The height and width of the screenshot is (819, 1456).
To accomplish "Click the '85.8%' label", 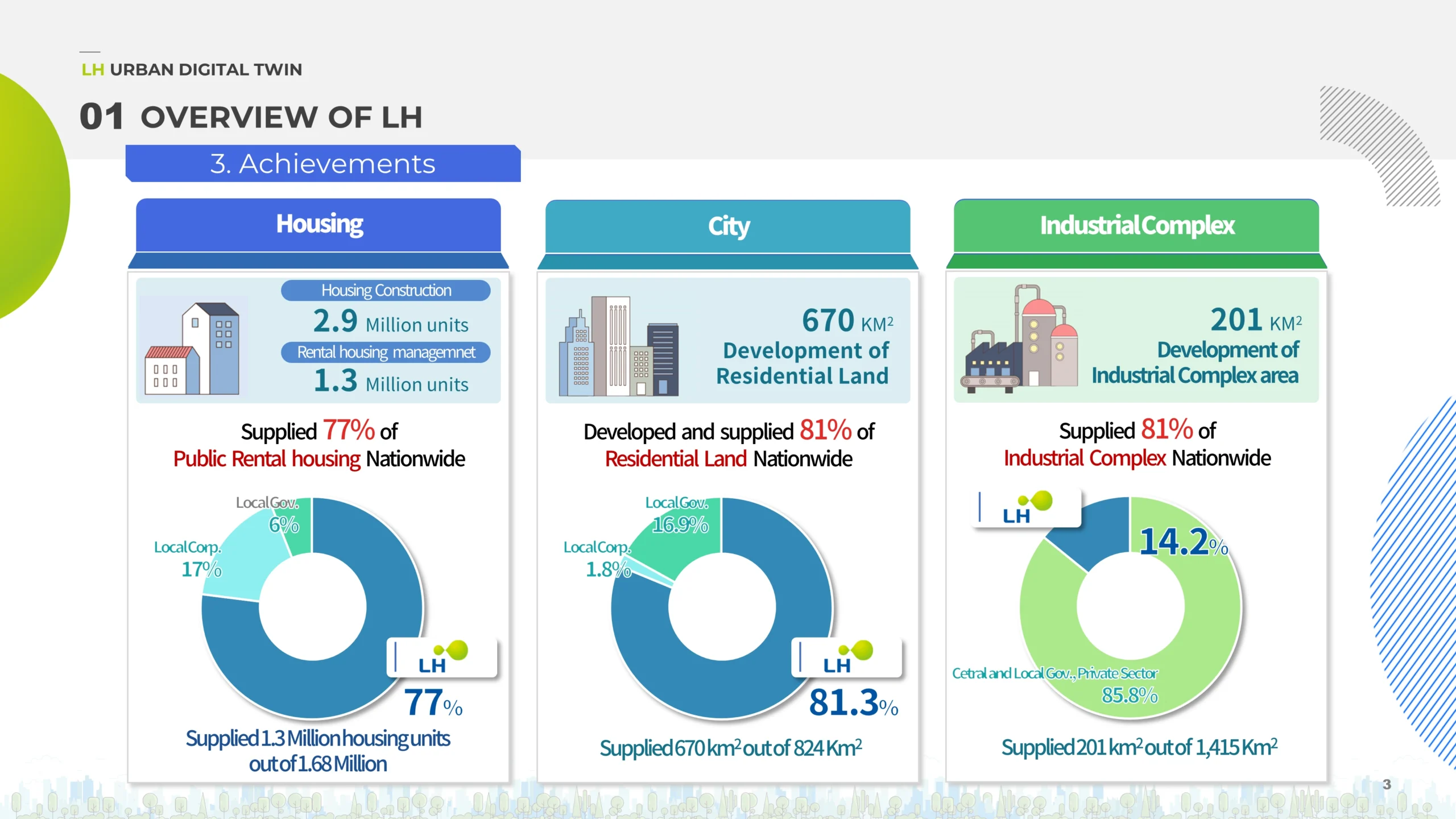I will [x=1130, y=696].
